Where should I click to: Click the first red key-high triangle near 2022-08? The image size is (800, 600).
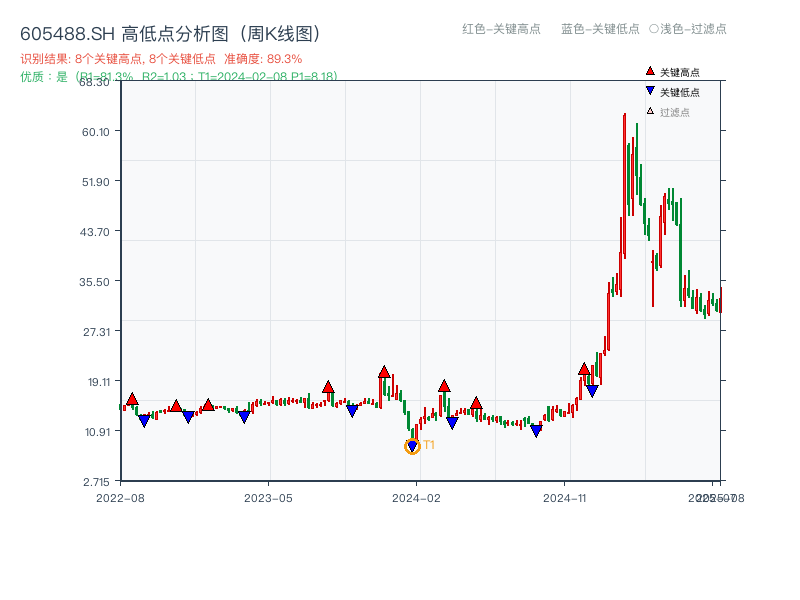pyautogui.click(x=130, y=399)
